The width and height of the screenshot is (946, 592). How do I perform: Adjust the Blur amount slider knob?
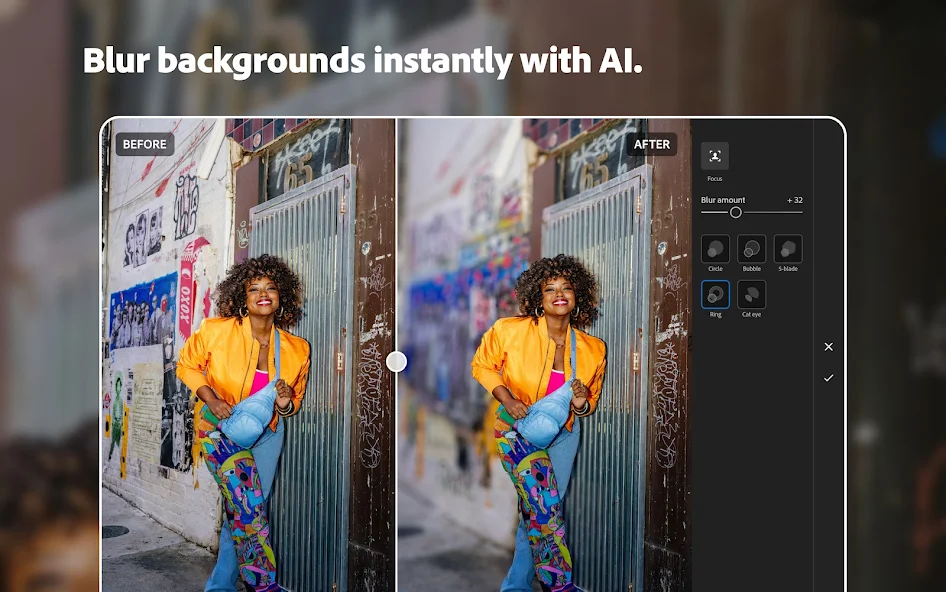pyautogui.click(x=736, y=211)
